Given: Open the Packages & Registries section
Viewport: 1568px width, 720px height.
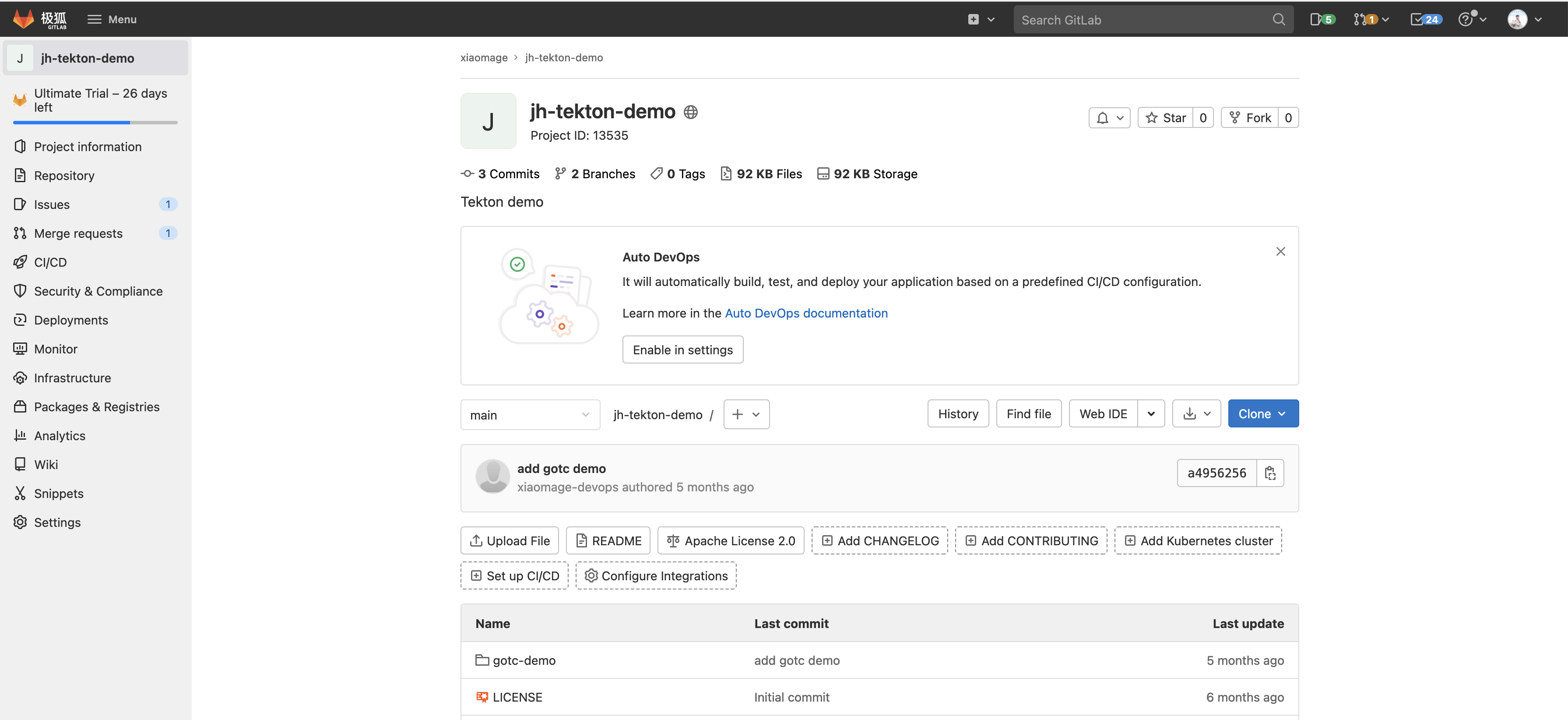Looking at the screenshot, I should (x=97, y=406).
